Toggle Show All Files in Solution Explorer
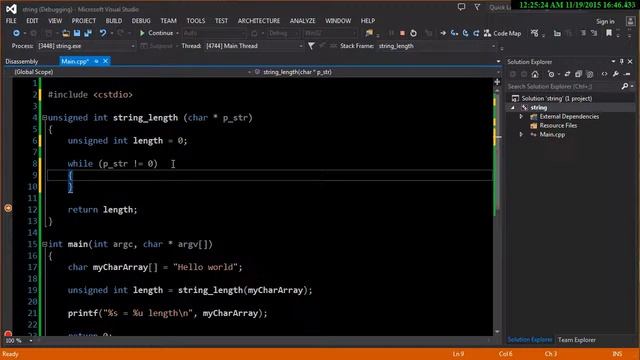 pos(589,74)
